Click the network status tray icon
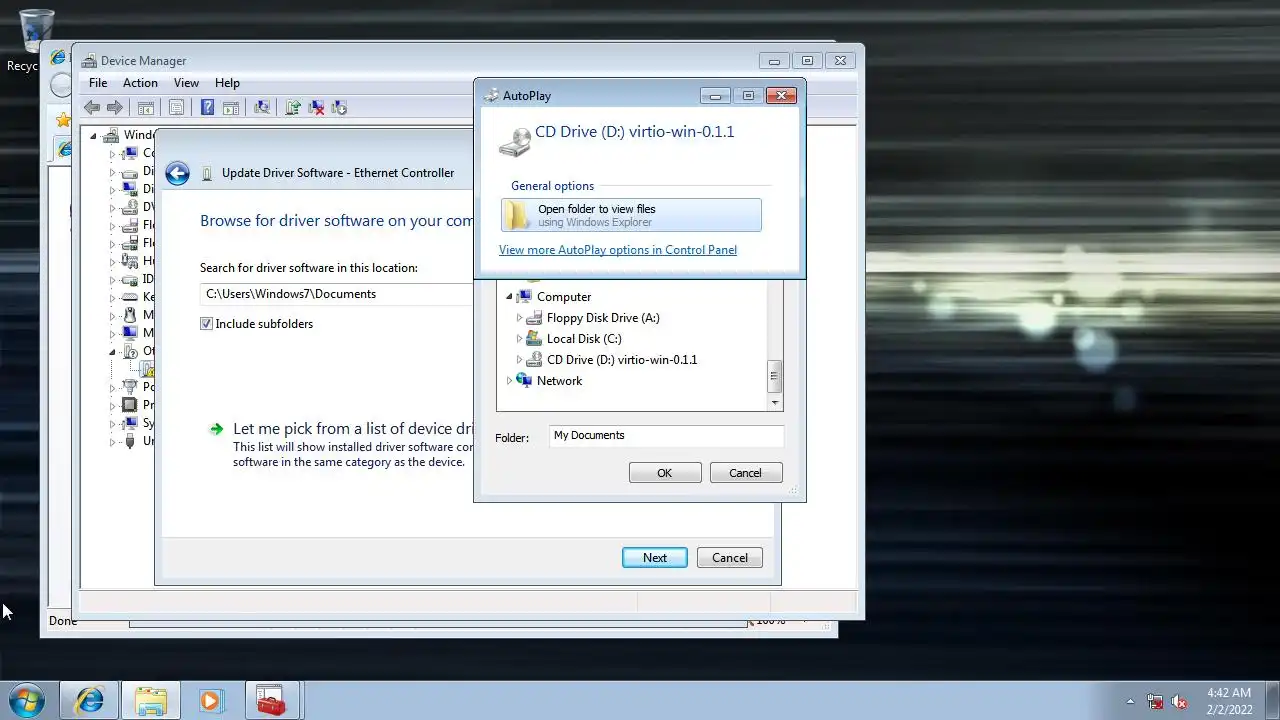 1155,701
